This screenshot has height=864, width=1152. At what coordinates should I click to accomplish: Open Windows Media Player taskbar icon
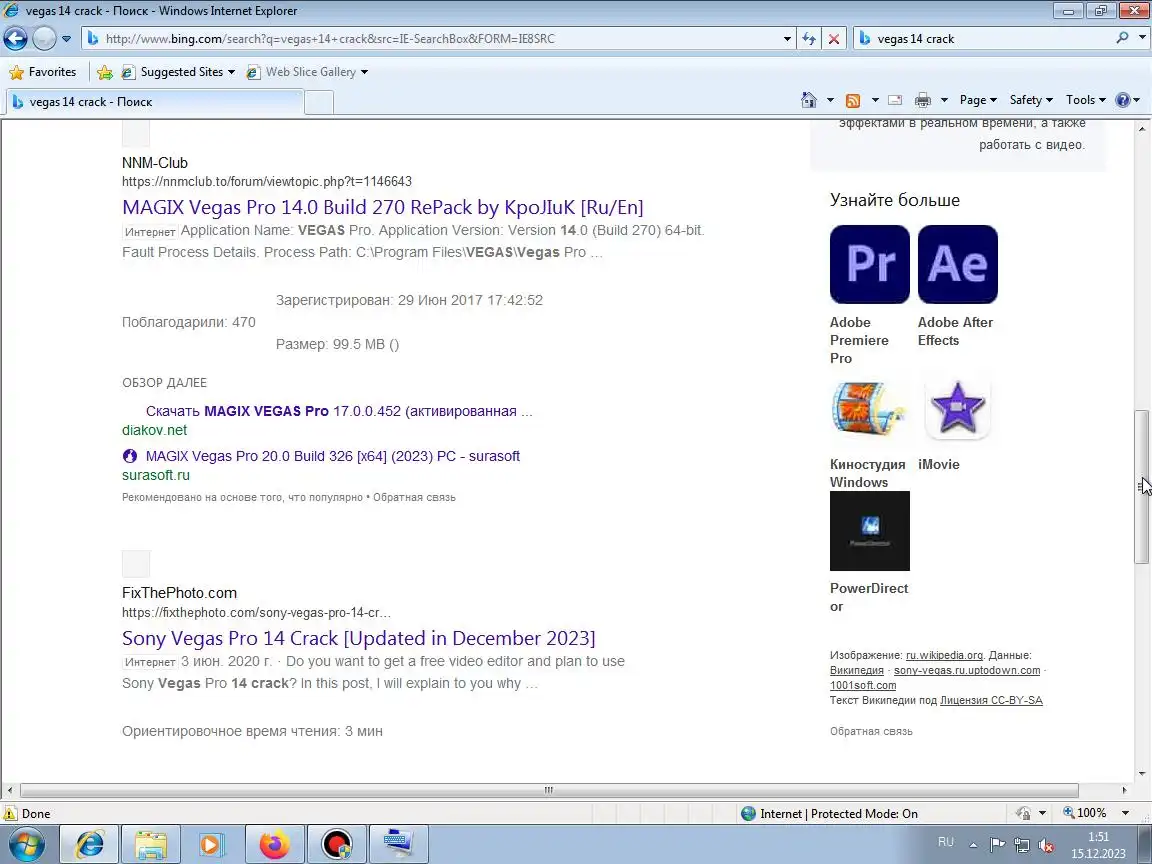click(x=212, y=844)
